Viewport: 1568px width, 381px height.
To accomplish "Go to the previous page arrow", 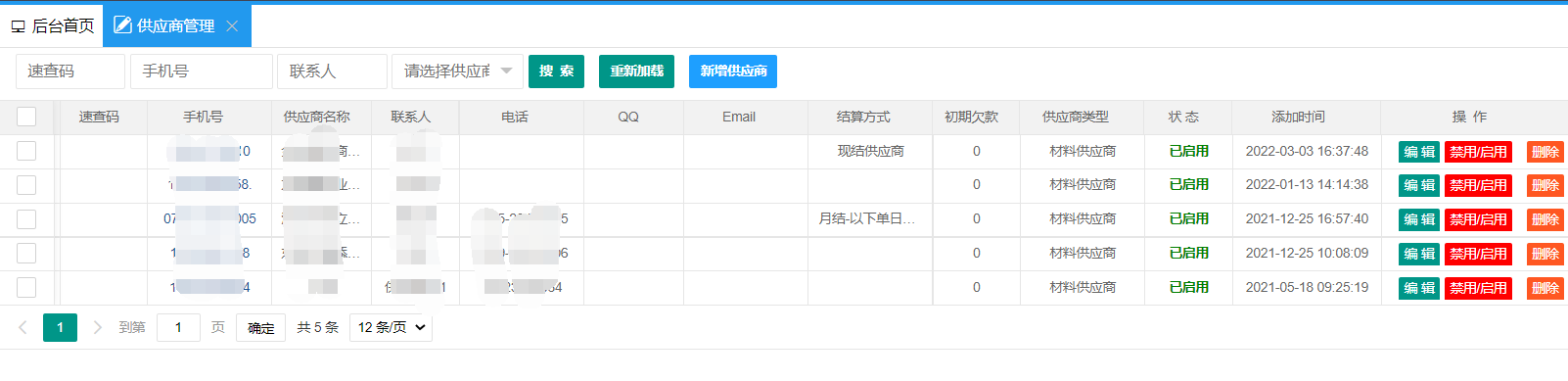I will click(x=23, y=327).
